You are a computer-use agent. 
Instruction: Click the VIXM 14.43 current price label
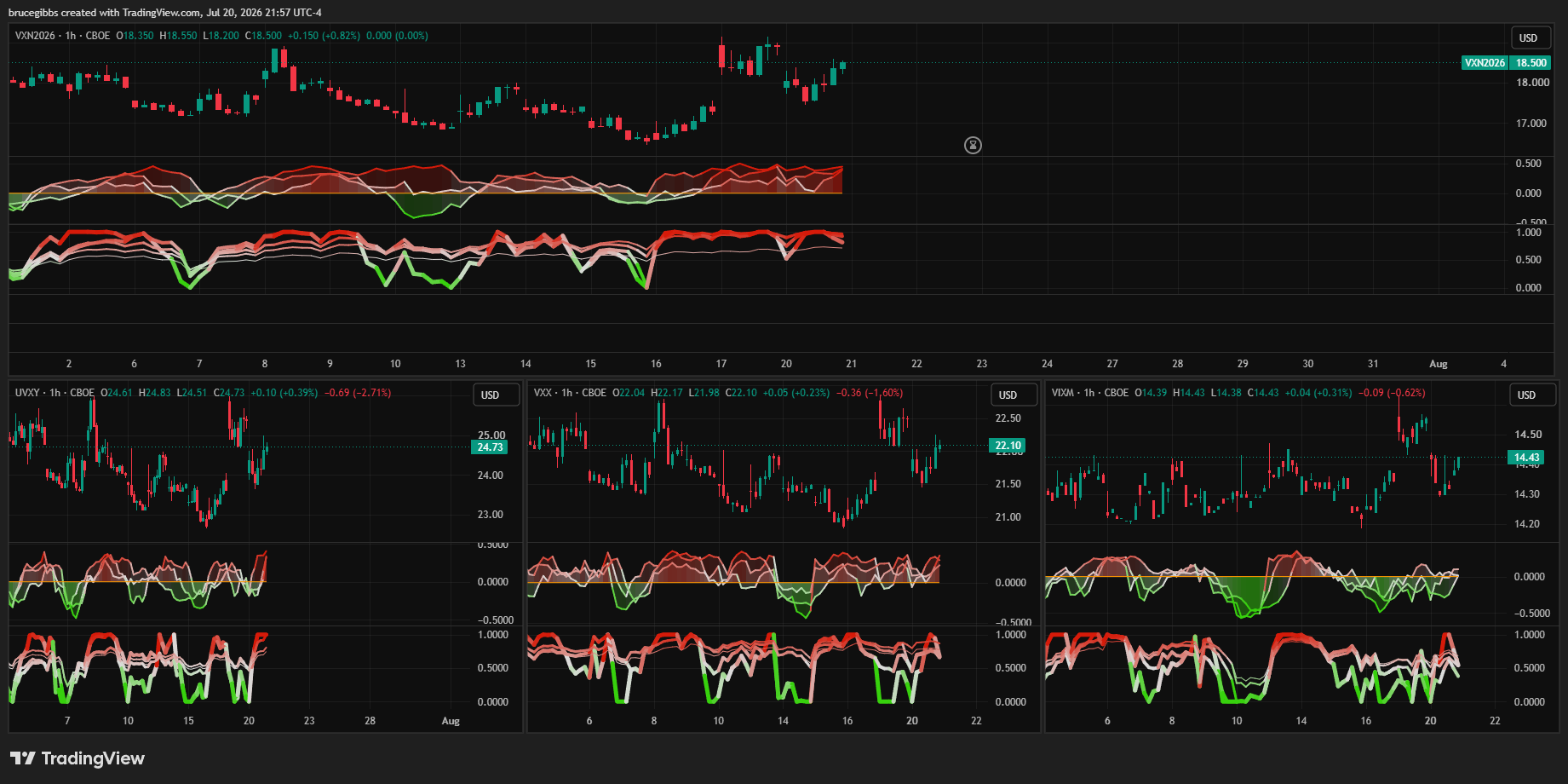(x=1526, y=458)
